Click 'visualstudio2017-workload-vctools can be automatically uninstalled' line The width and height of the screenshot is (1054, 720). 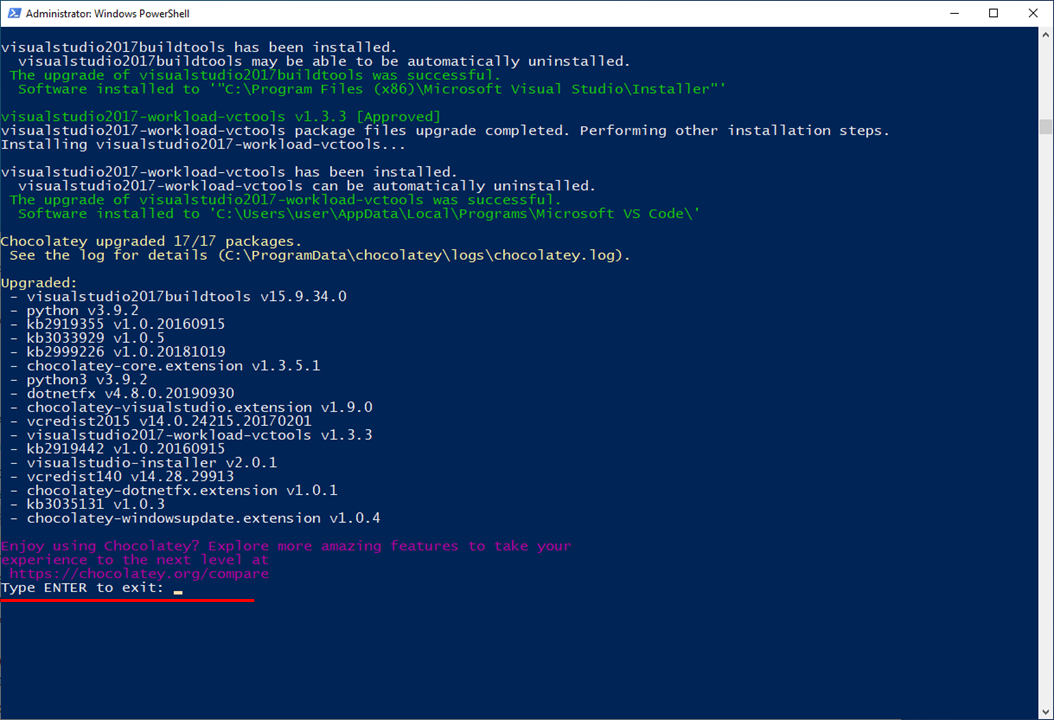coord(307,186)
